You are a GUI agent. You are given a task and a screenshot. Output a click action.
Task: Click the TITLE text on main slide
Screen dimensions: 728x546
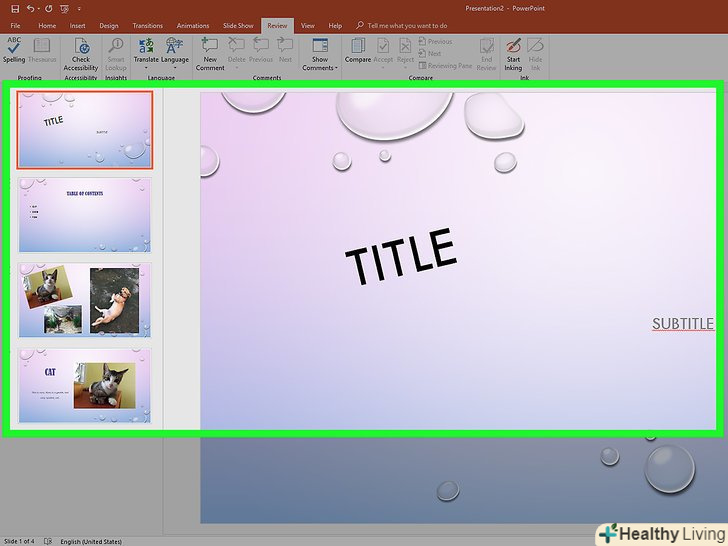(401, 256)
